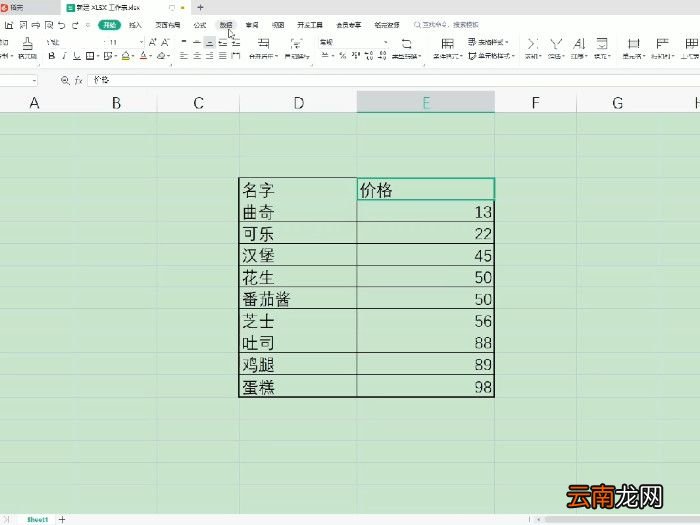The height and width of the screenshot is (525, 700).
Task: Click the eraser clear-format icon
Action: (x=161, y=56)
